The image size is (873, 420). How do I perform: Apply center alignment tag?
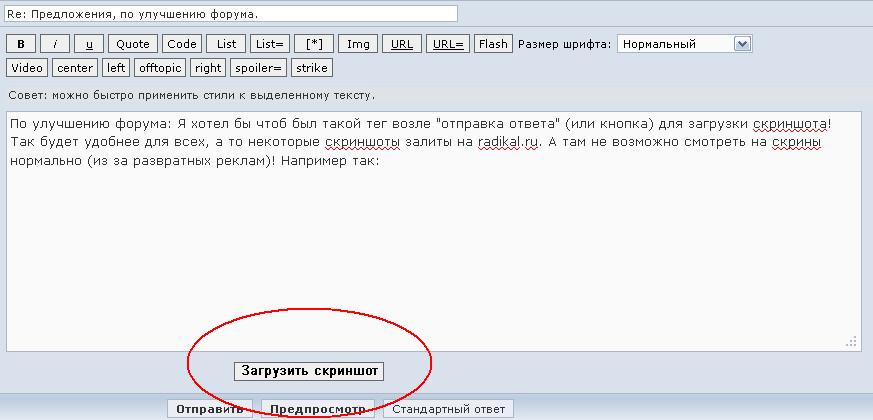[x=75, y=68]
